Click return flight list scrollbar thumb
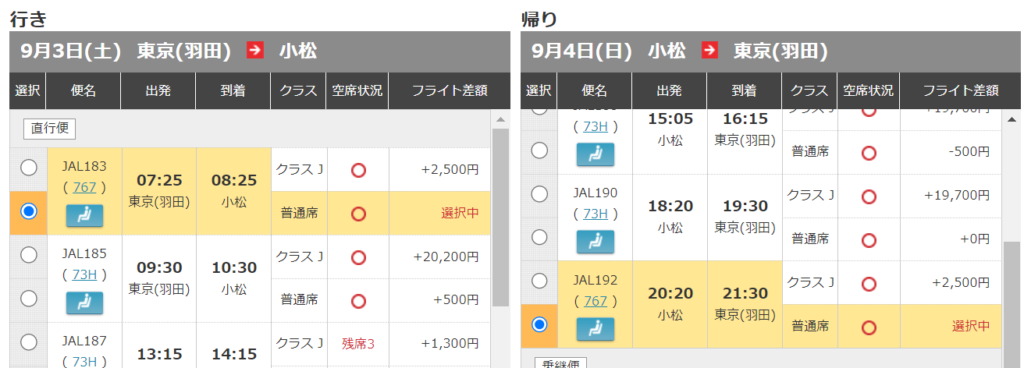The image size is (1024, 368). 1012,304
